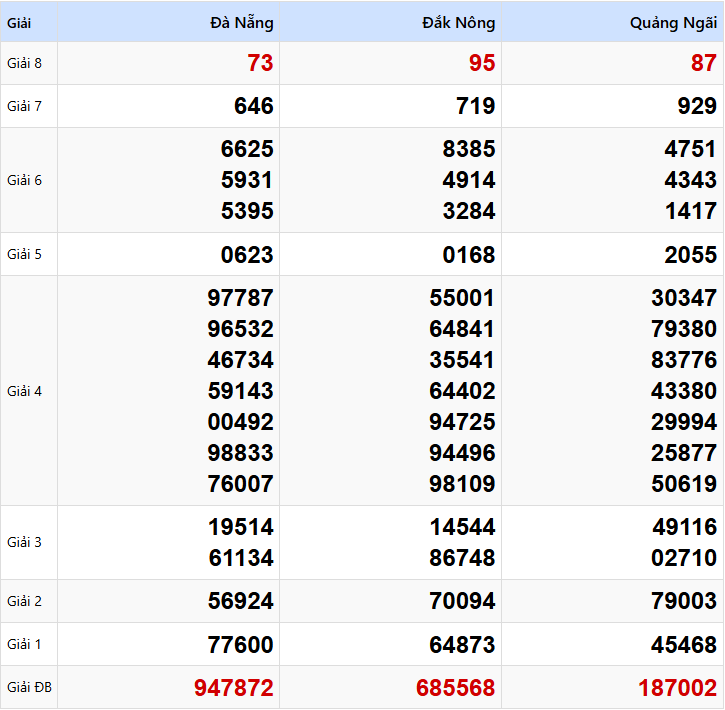Pick Giải 4 number 29994
This screenshot has width=725, height=710.
pyautogui.click(x=684, y=422)
